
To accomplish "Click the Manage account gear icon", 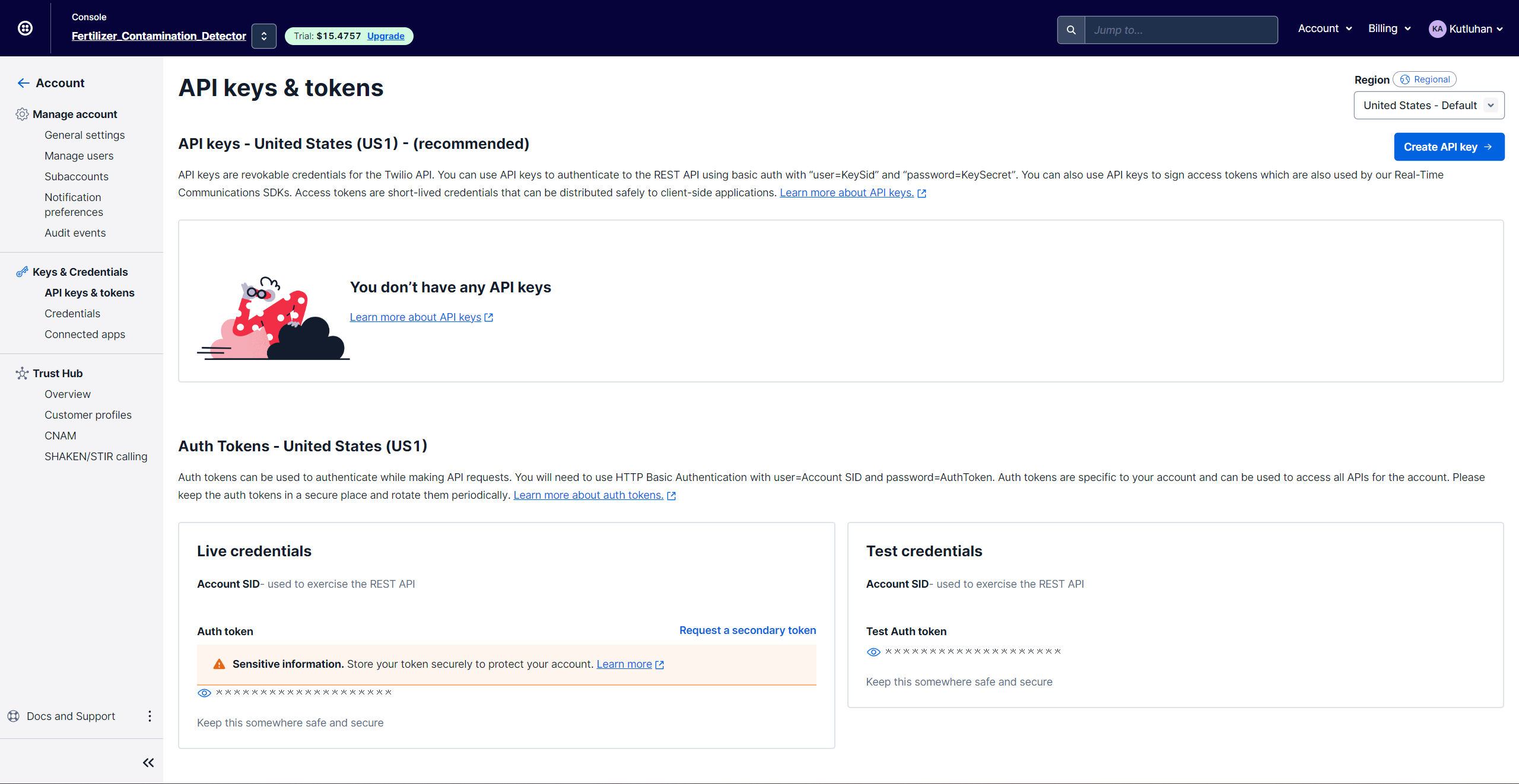I will coord(22,114).
